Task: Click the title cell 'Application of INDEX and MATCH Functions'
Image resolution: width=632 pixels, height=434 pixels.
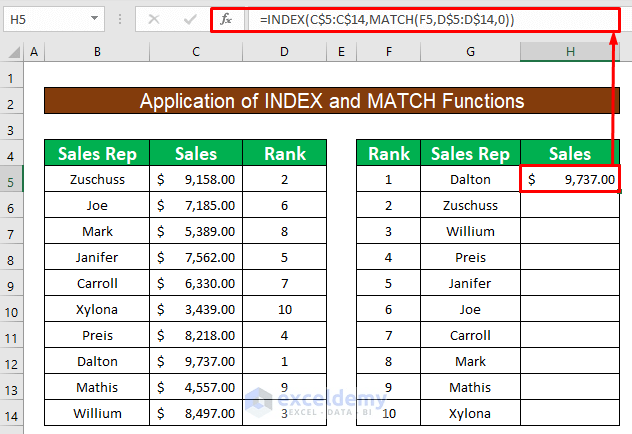Action: click(x=332, y=101)
